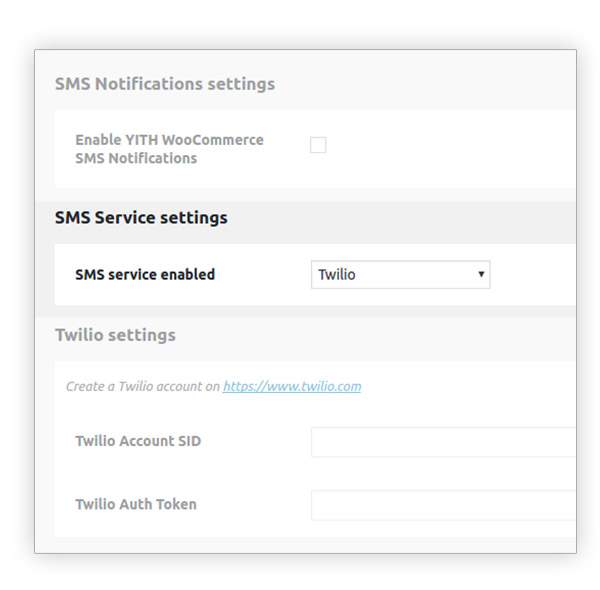
Task: Focus the Twilio Auth Token field
Action: 443,505
